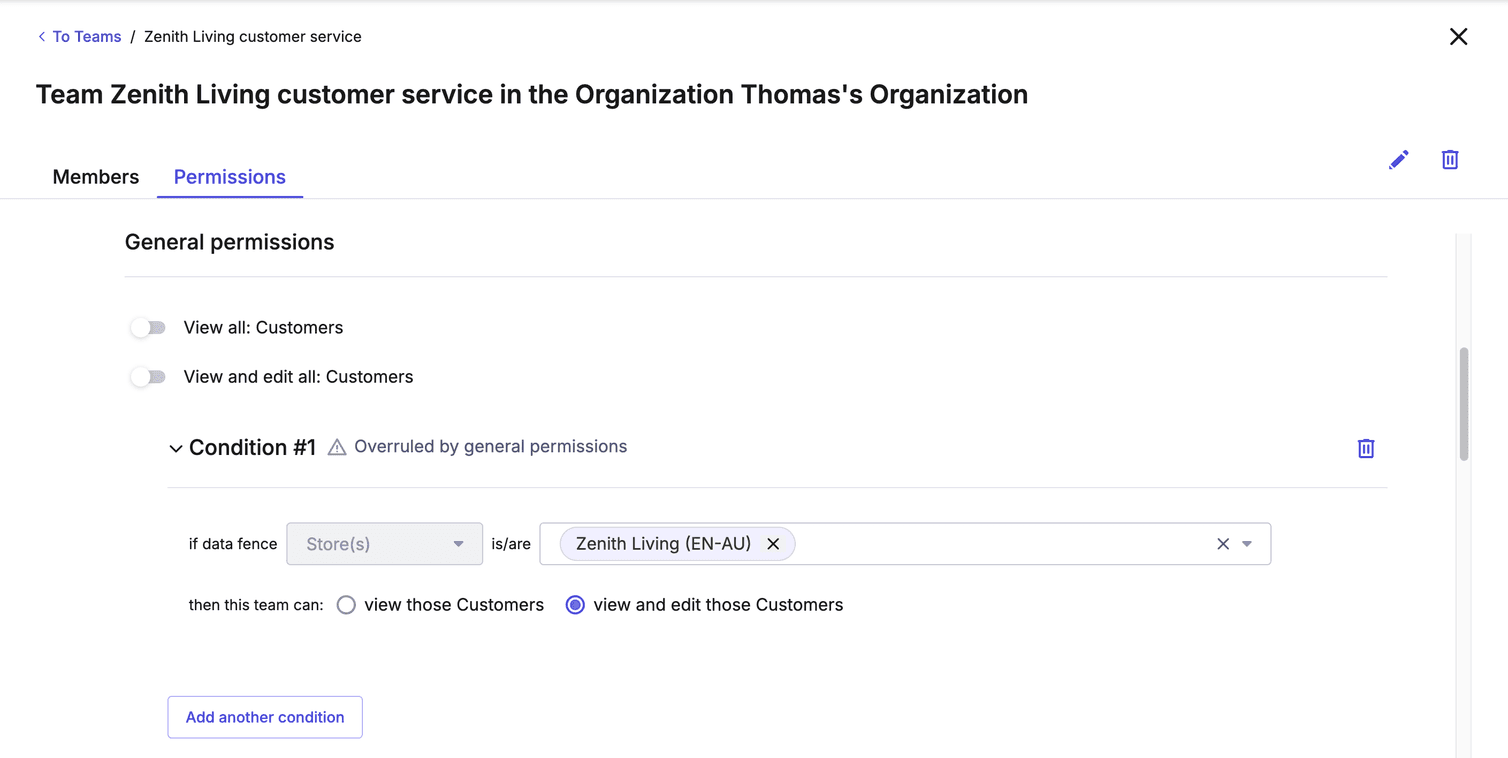Open the Permissions tab

coord(229,177)
